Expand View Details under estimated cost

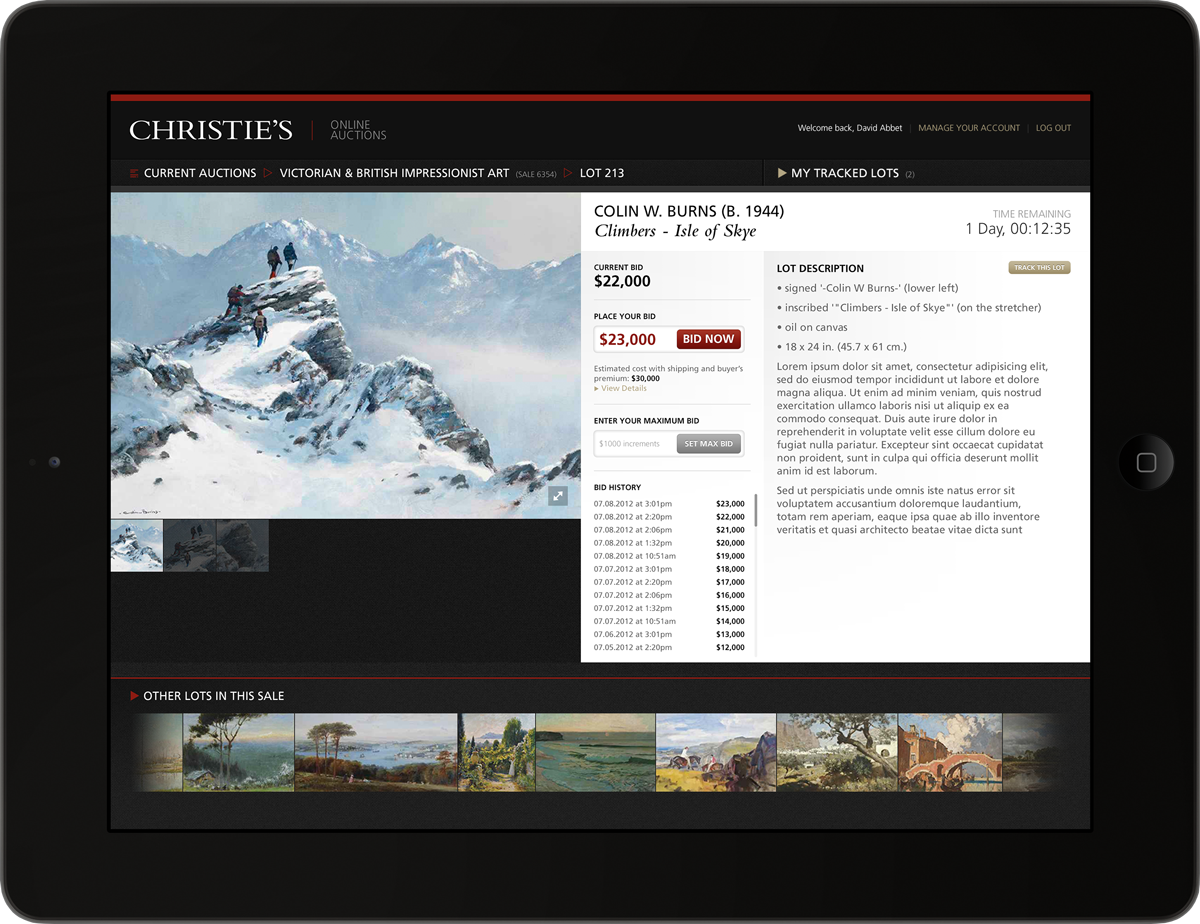point(620,388)
